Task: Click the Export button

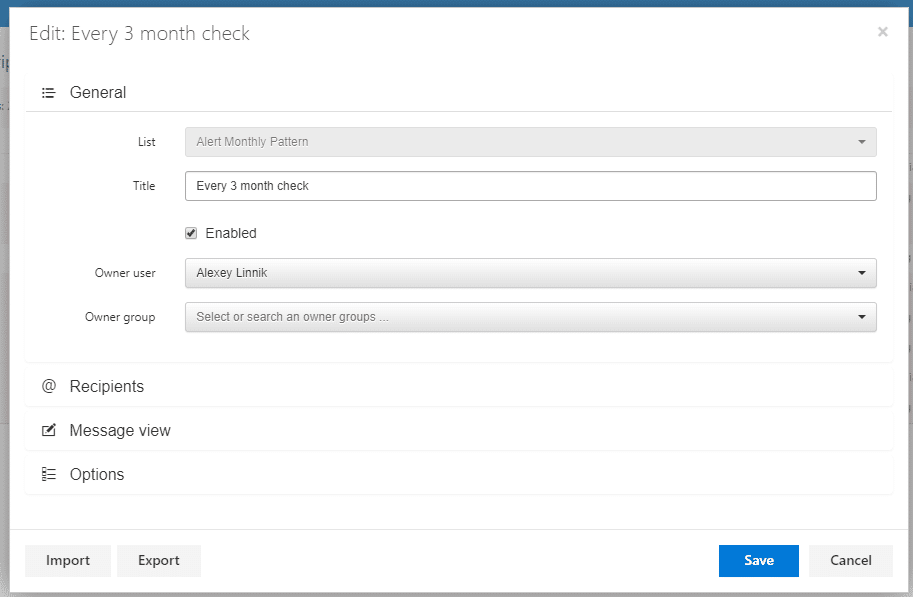Action: tap(159, 561)
